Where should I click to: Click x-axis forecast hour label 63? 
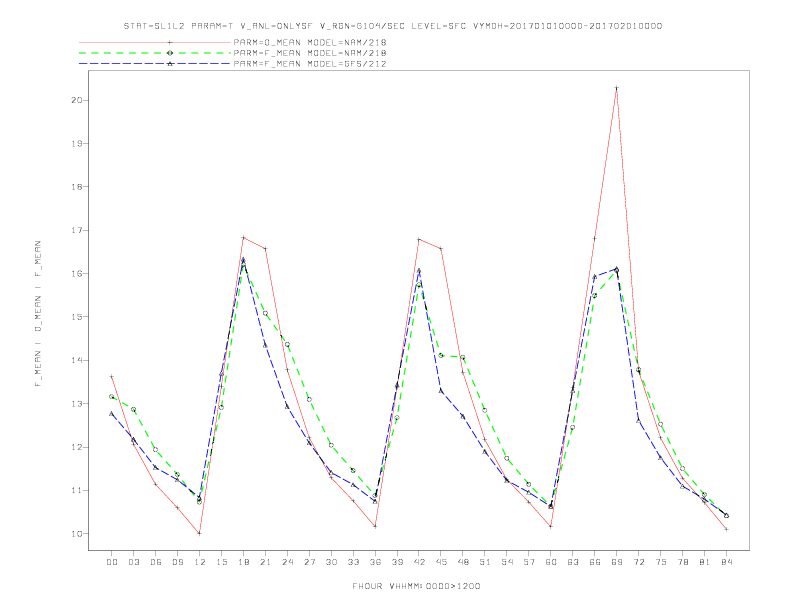[573, 562]
